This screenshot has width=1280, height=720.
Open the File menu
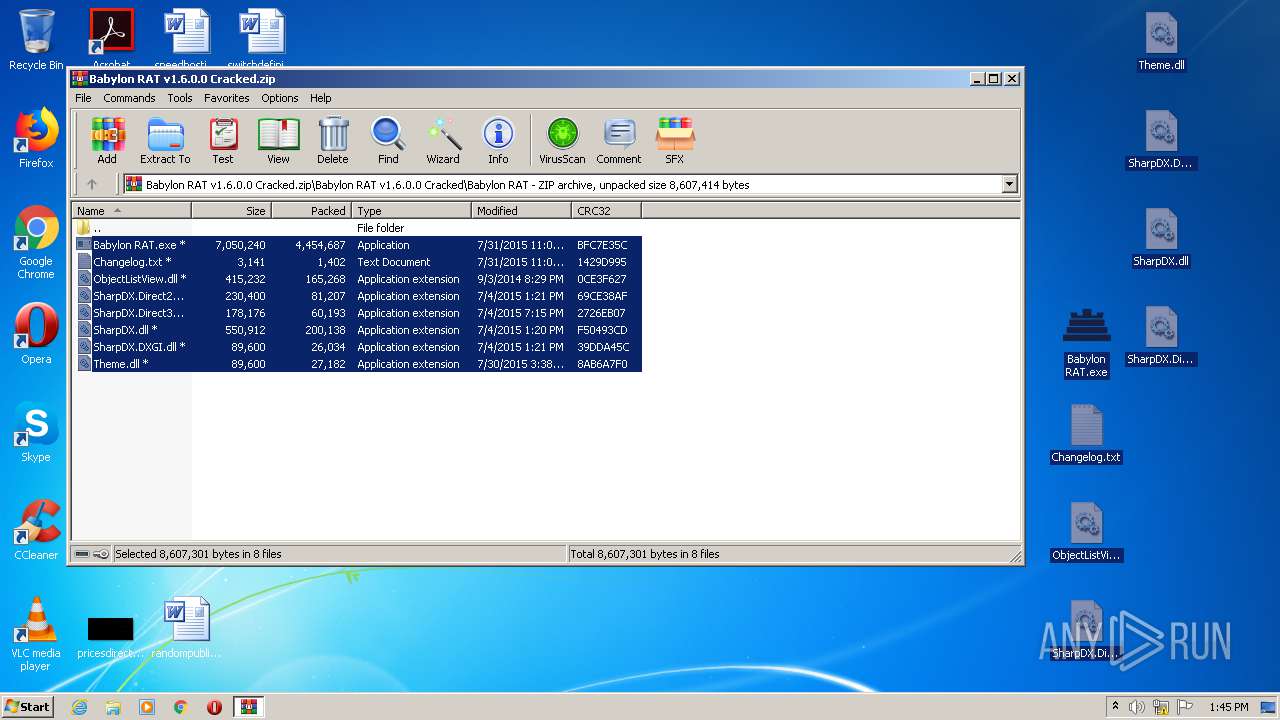[83, 98]
